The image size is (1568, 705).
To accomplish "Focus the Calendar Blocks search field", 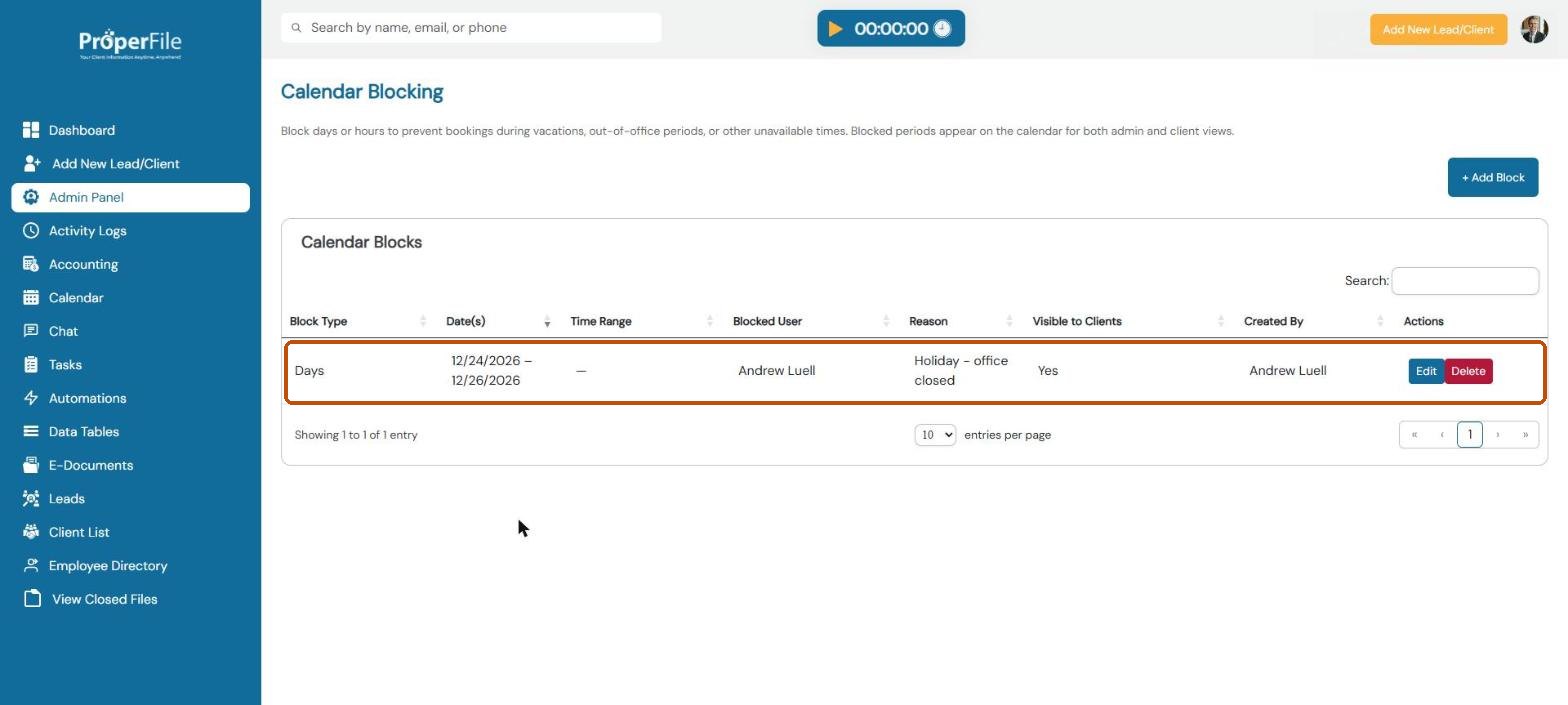I will point(1465,281).
